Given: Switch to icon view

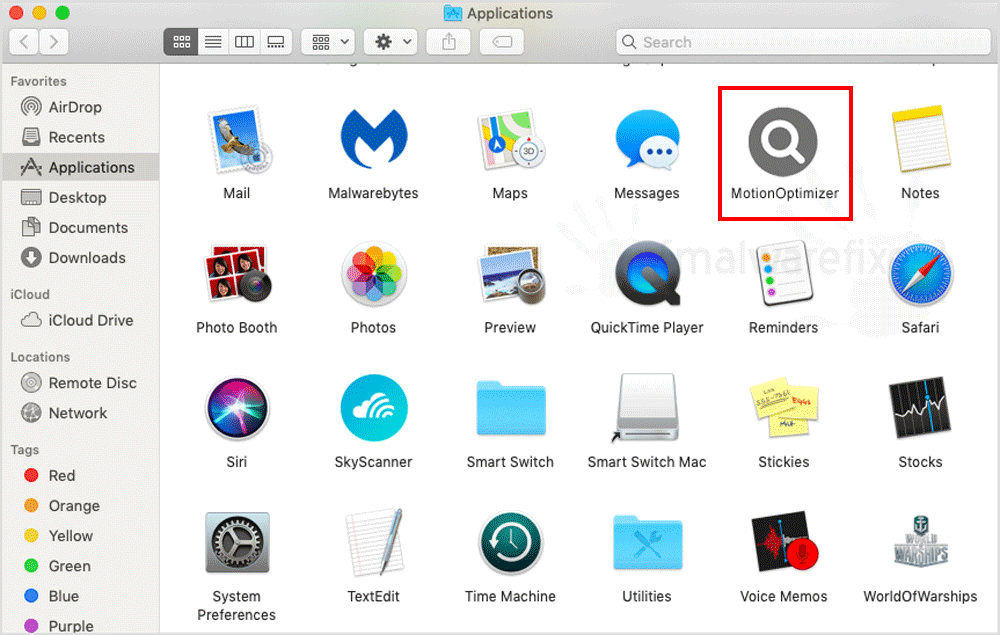Looking at the screenshot, I should [181, 42].
